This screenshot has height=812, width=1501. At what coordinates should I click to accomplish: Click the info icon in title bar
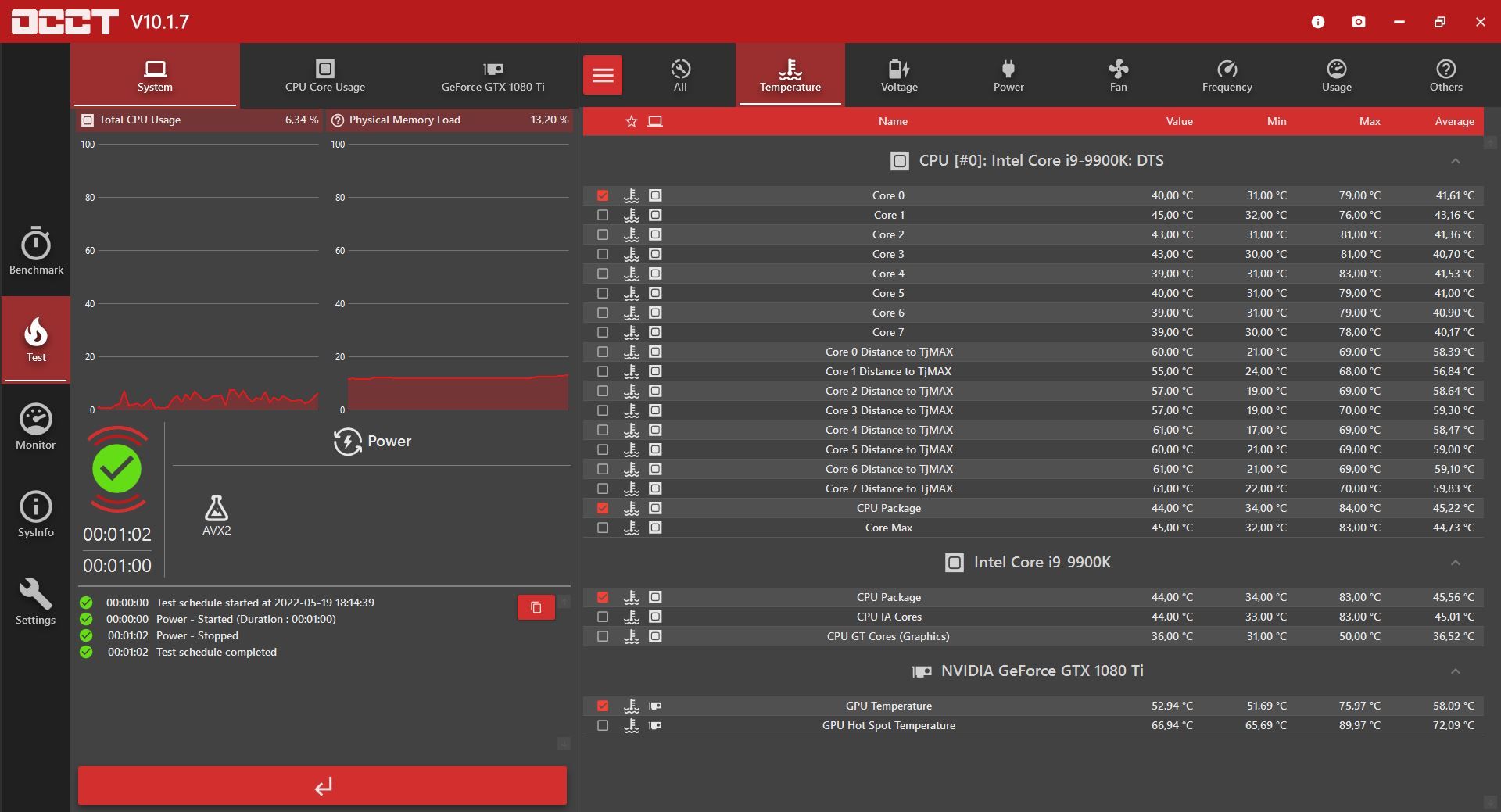(1318, 22)
